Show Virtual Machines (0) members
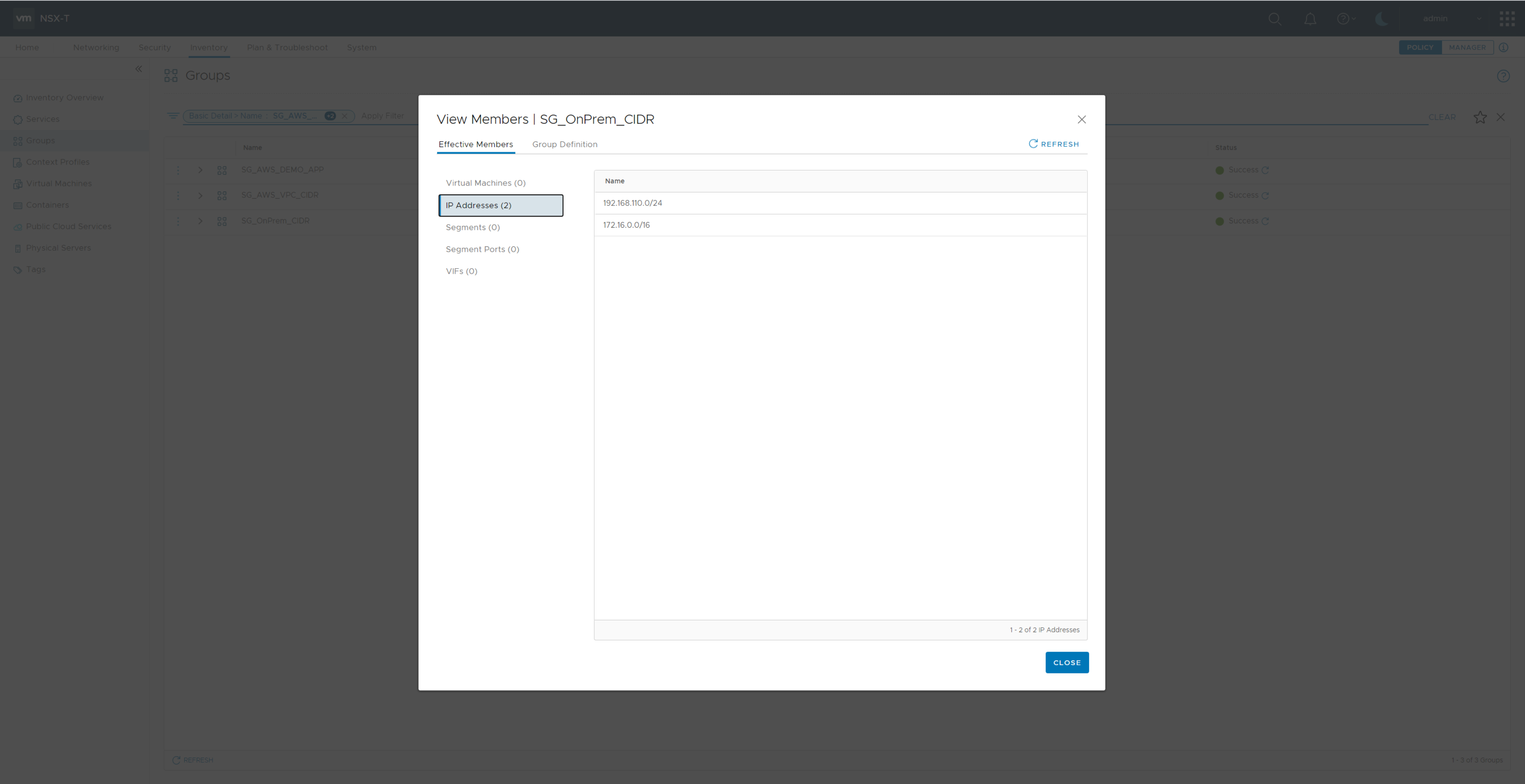This screenshot has width=1525, height=784. 485,183
